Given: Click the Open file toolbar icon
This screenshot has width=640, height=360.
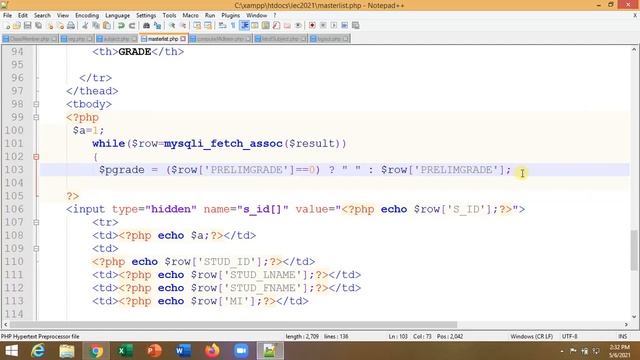Looking at the screenshot, I should click(x=17, y=25).
